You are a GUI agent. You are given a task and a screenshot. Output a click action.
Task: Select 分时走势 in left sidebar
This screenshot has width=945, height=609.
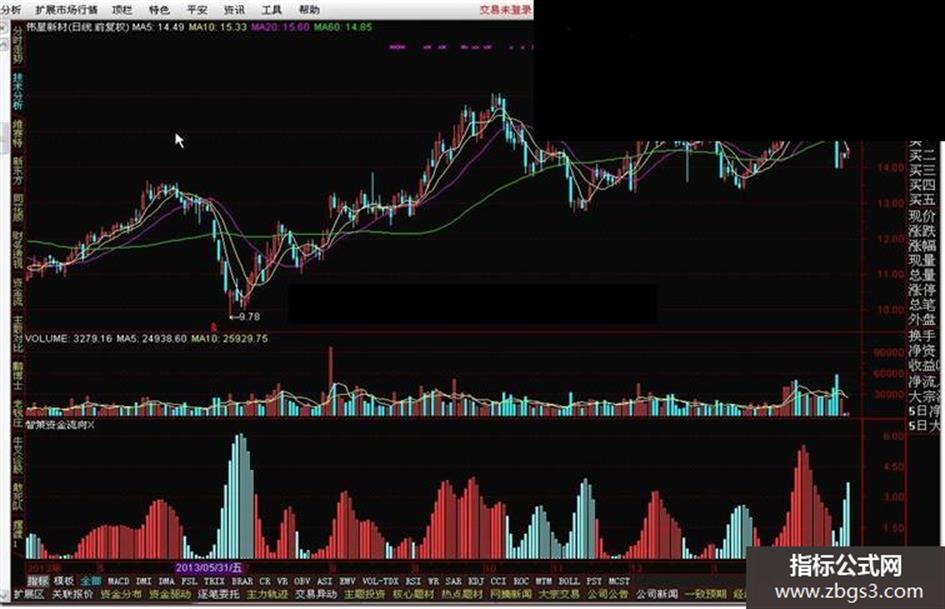(18, 45)
